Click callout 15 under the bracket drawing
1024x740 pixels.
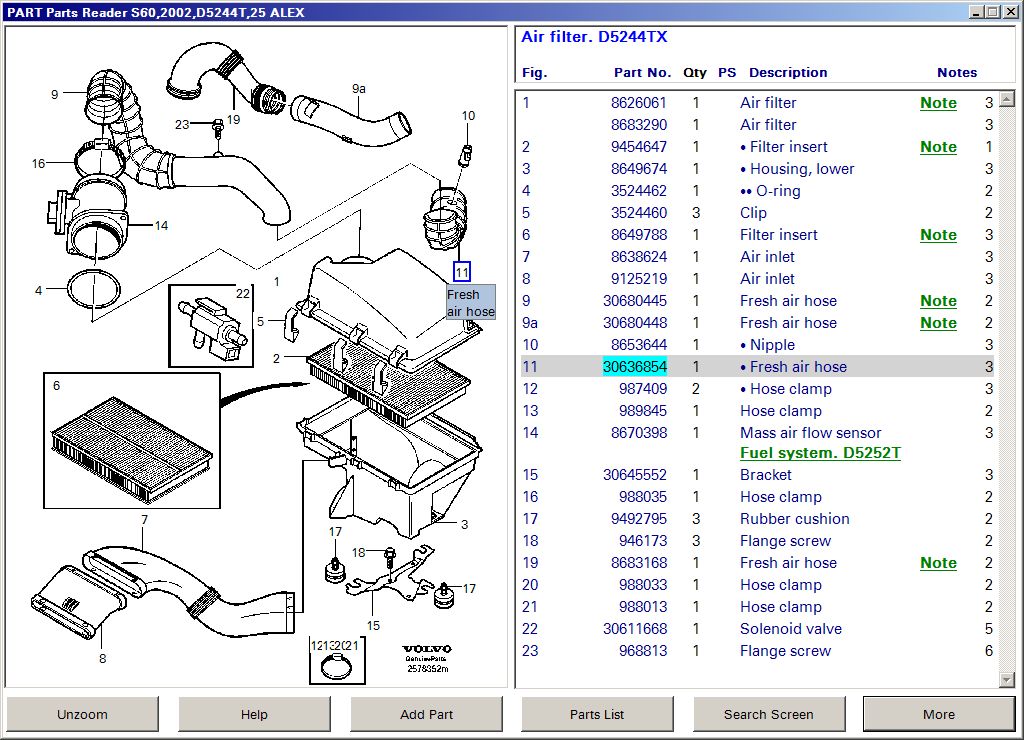(373, 625)
